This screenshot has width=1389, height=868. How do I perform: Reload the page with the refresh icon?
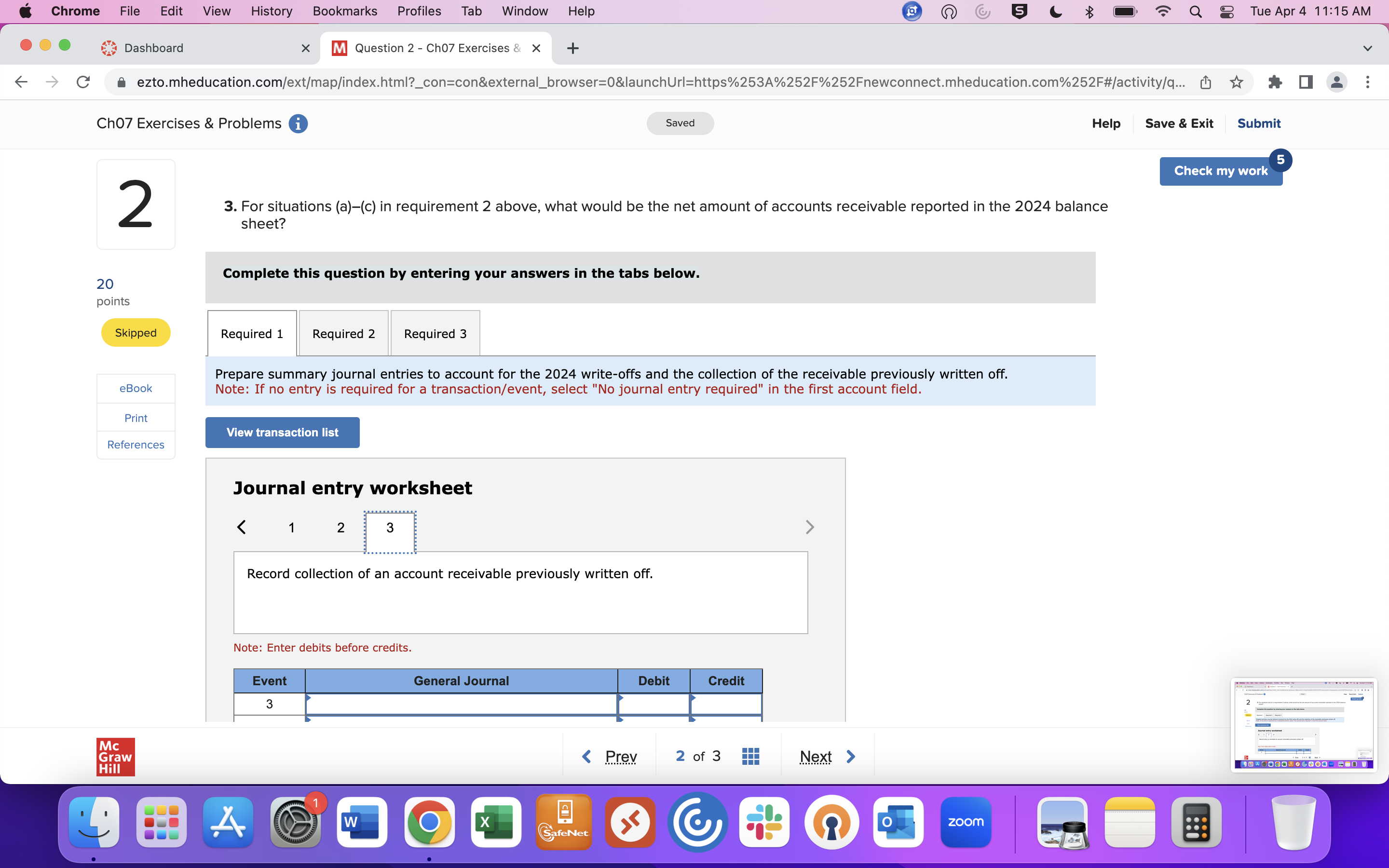point(83,82)
